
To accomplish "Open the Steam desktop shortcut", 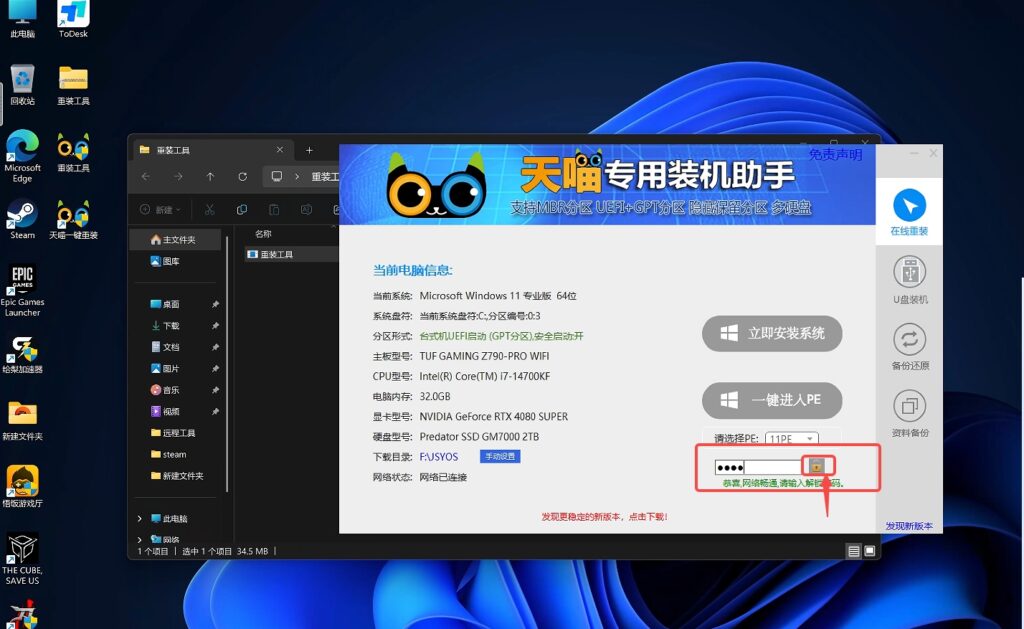I will [22, 219].
